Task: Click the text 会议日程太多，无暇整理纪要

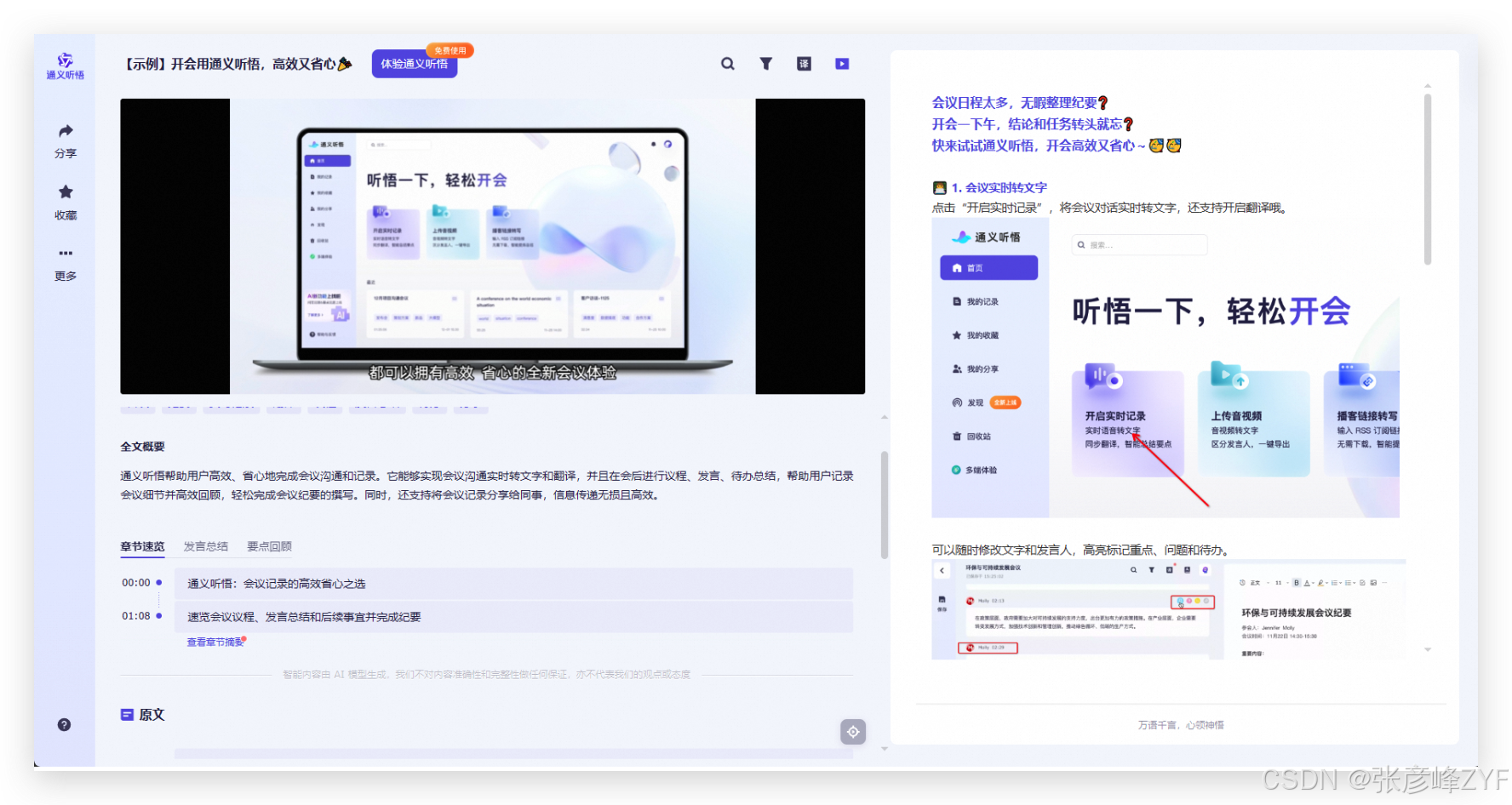Action: [x=1015, y=103]
